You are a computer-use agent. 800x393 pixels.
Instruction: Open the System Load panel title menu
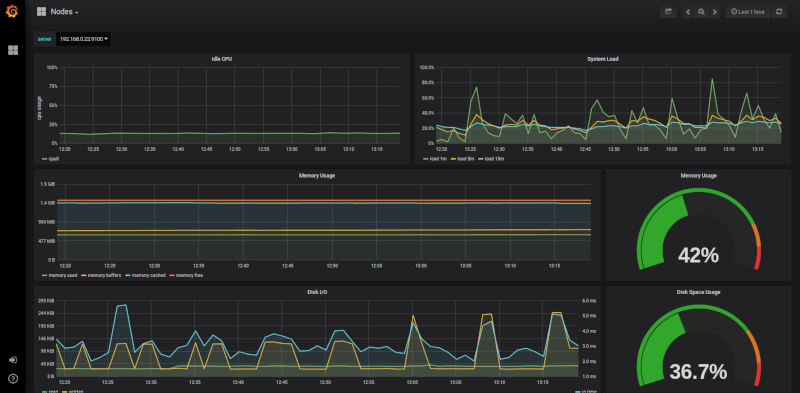click(603, 59)
